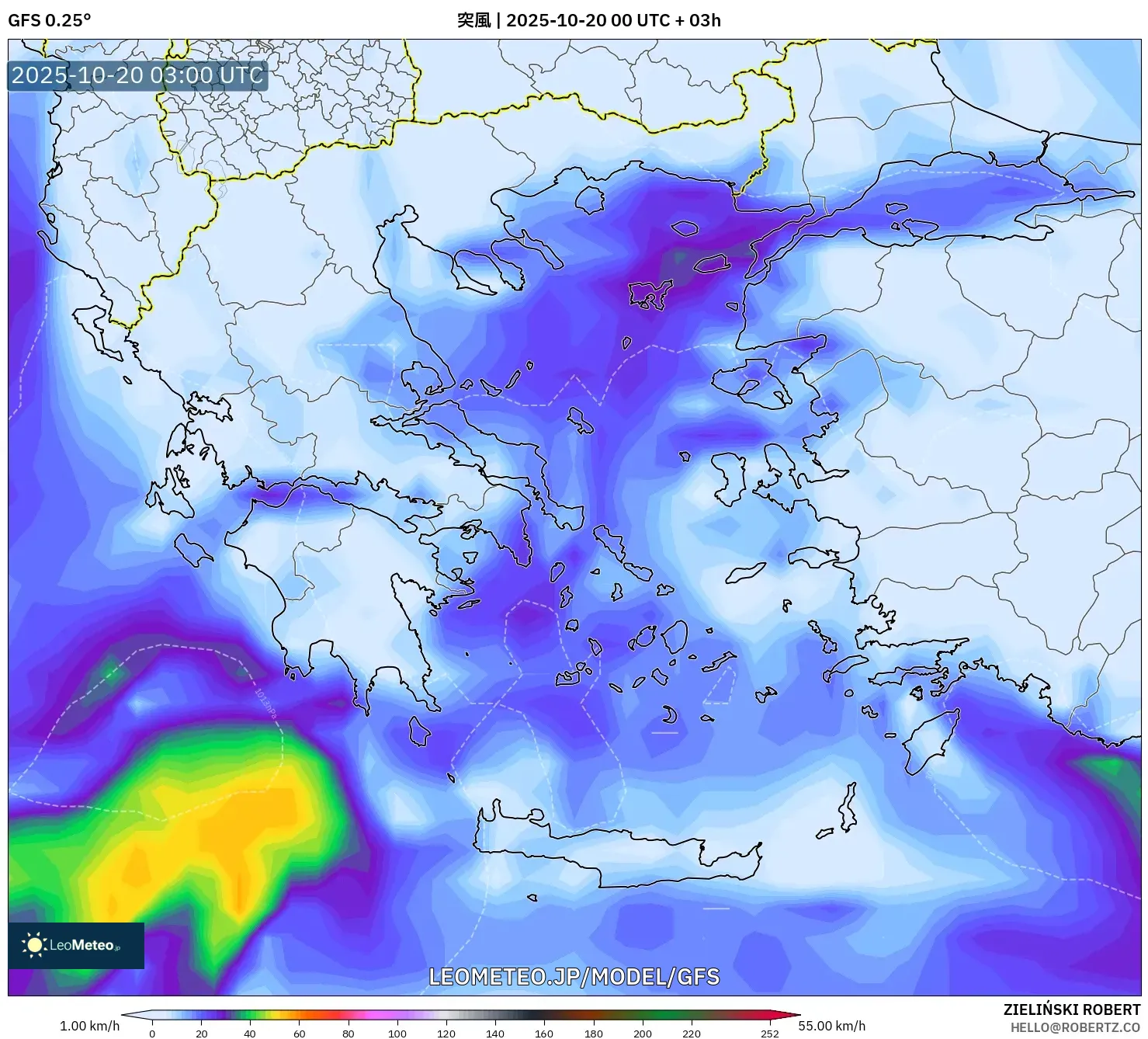
Task: Click the 2025-10-20 03:00 UTC timestamp badge
Action: pos(137,75)
